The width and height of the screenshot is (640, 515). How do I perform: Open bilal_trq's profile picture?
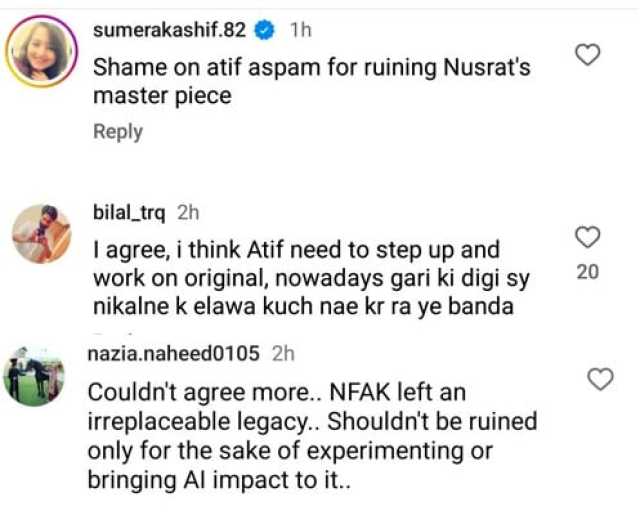(42, 234)
